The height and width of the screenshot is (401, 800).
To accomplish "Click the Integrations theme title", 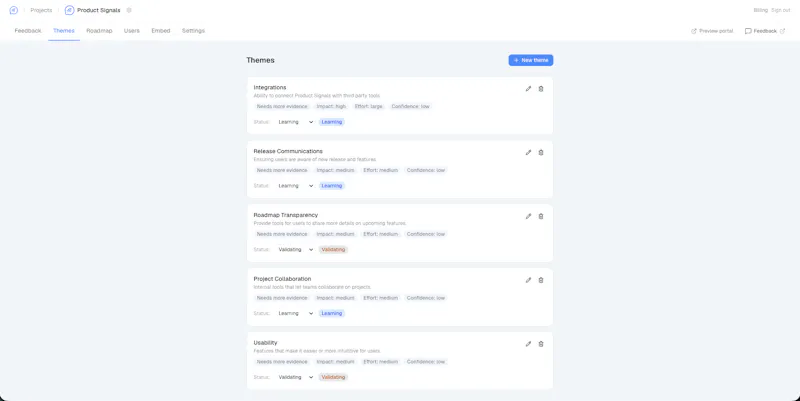I will click(270, 87).
